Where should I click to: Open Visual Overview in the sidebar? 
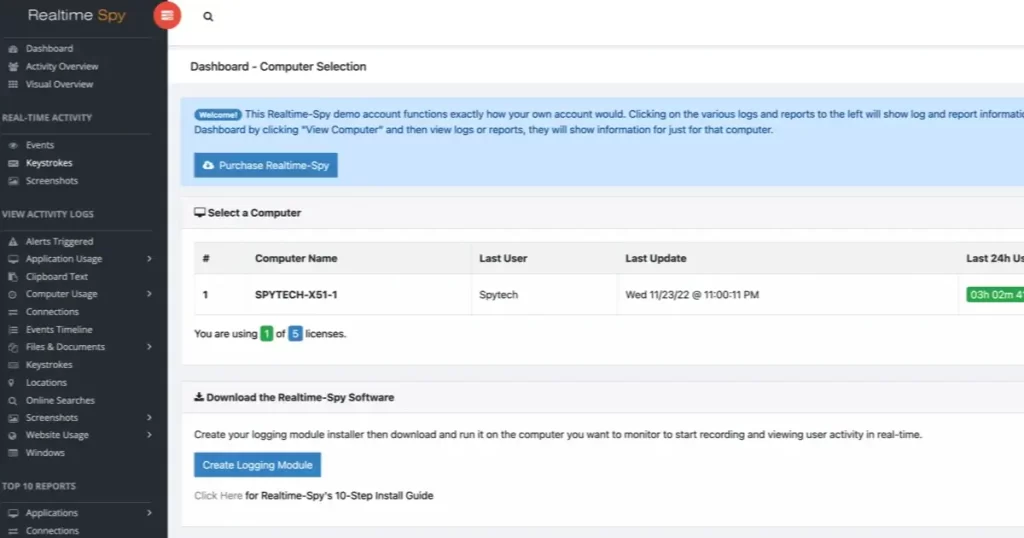pyautogui.click(x=59, y=84)
